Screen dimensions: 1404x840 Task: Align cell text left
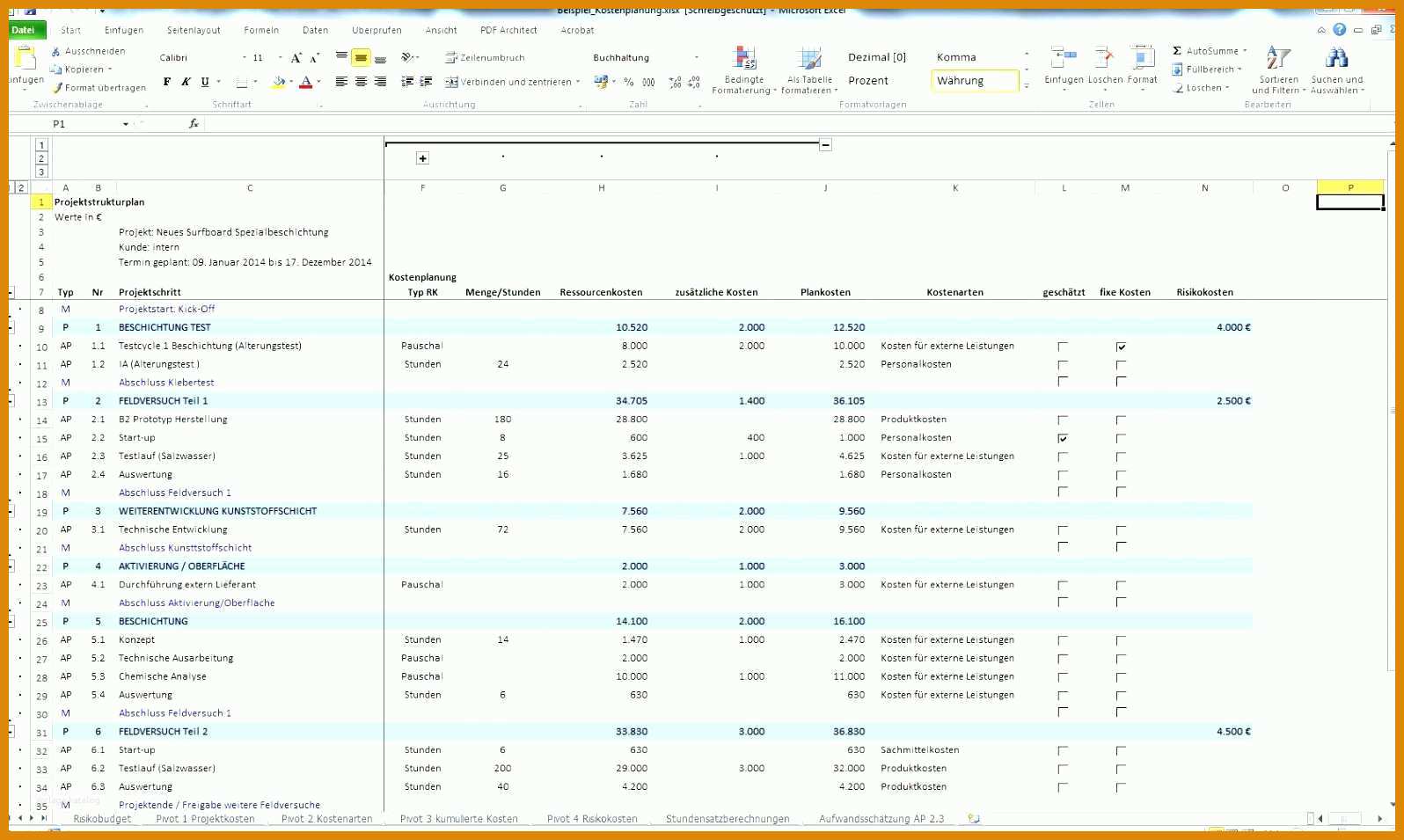341,82
